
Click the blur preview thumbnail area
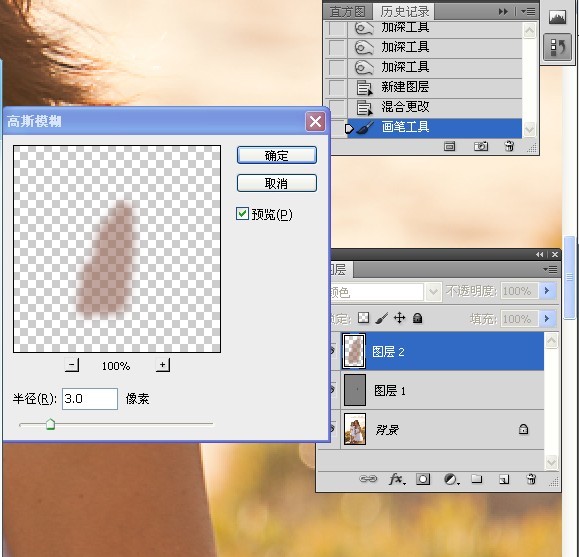pos(117,249)
